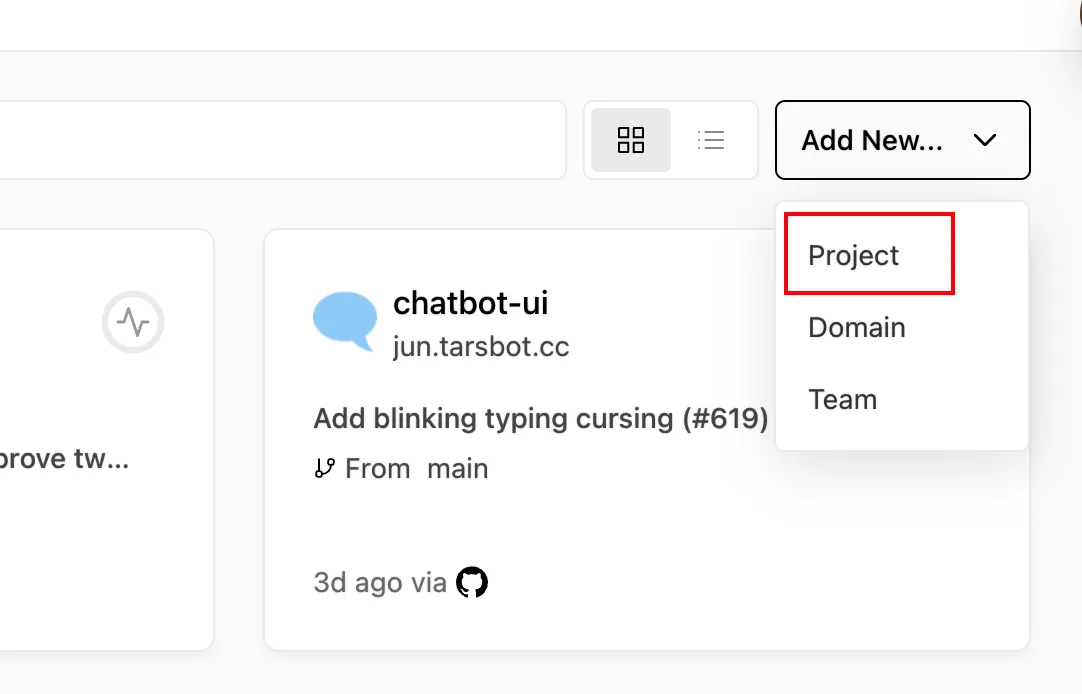Choose Team in the dropdown menu
This screenshot has width=1082, height=694.
pos(843,400)
